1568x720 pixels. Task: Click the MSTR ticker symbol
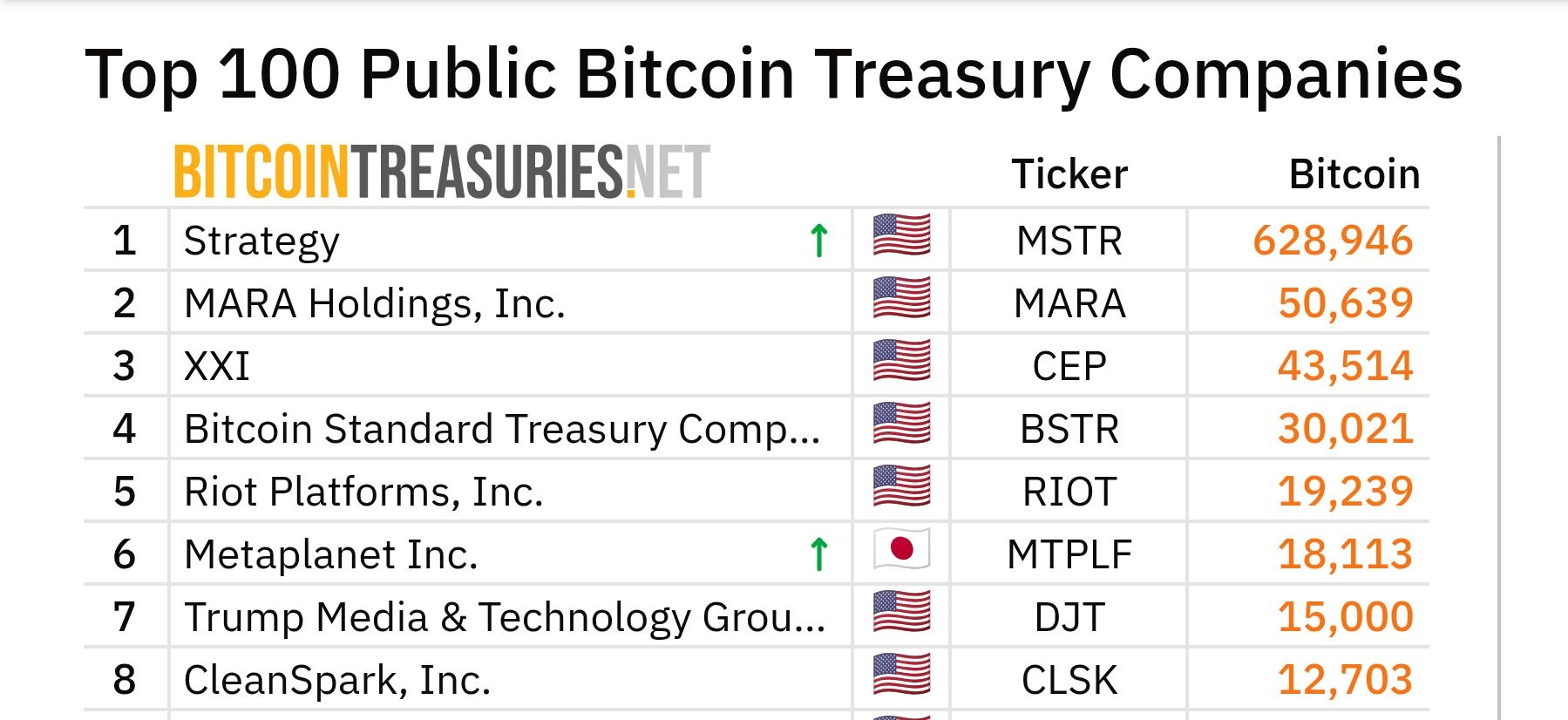[x=1069, y=241]
